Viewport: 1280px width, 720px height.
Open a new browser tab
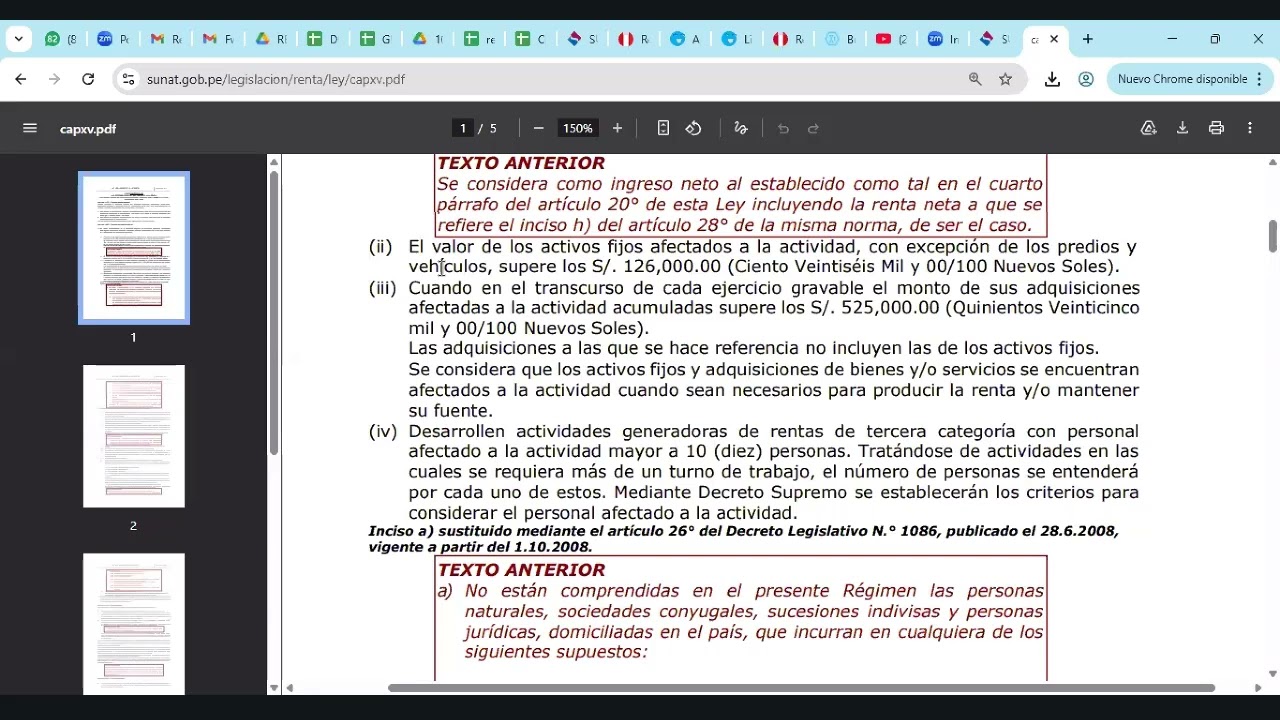[1088, 39]
